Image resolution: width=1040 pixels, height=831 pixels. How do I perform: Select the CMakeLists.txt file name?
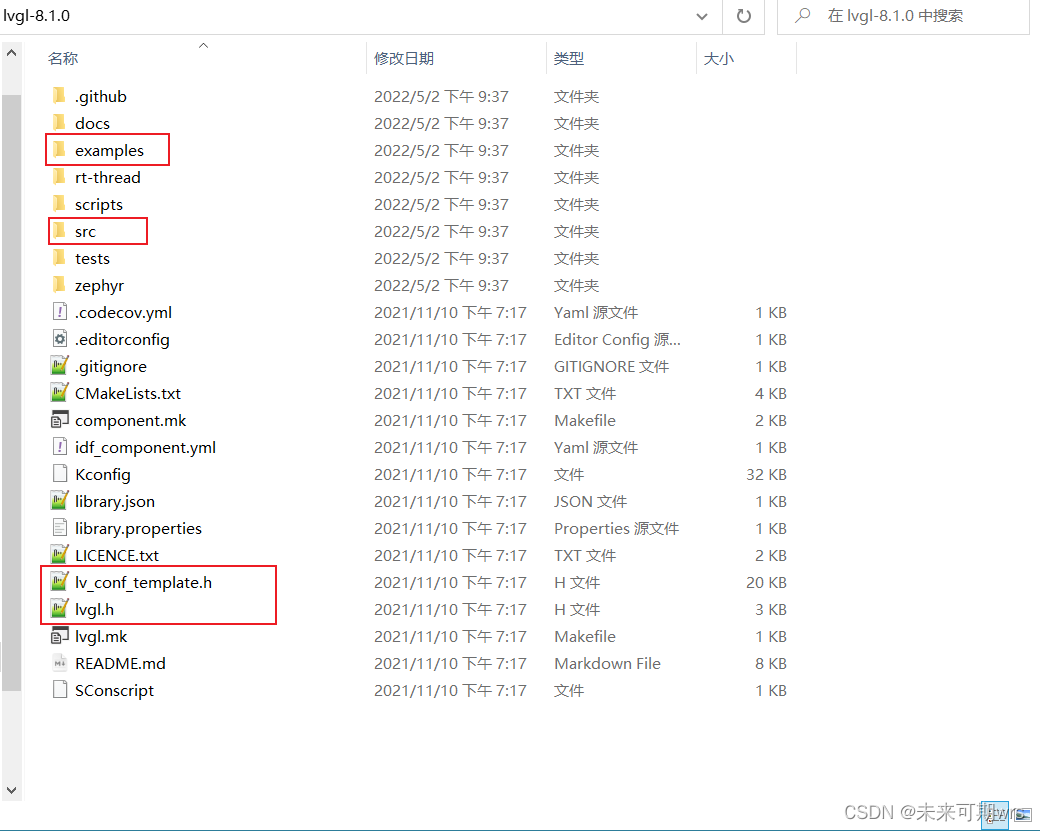128,393
